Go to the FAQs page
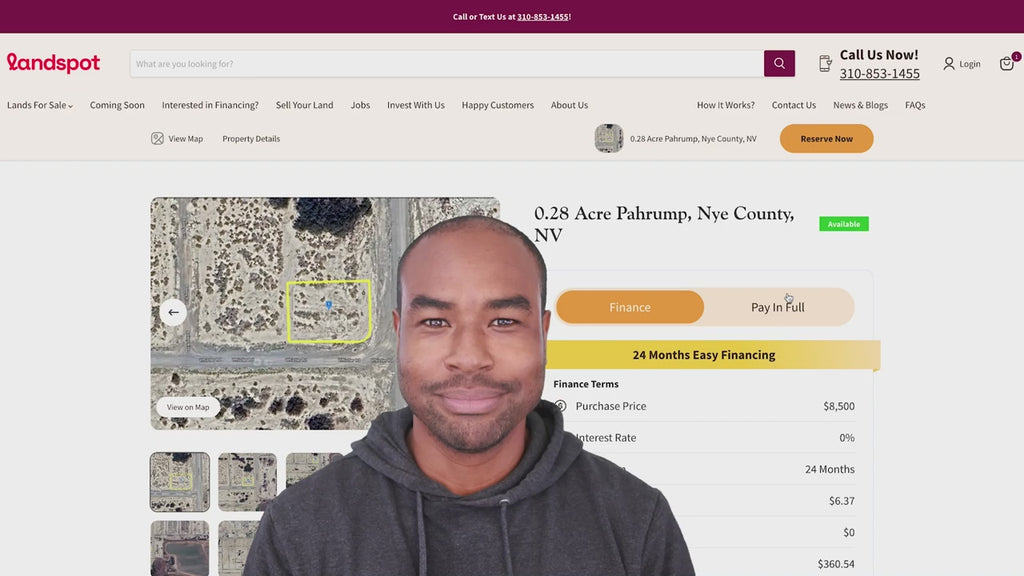The width and height of the screenshot is (1024, 576). [x=915, y=105]
